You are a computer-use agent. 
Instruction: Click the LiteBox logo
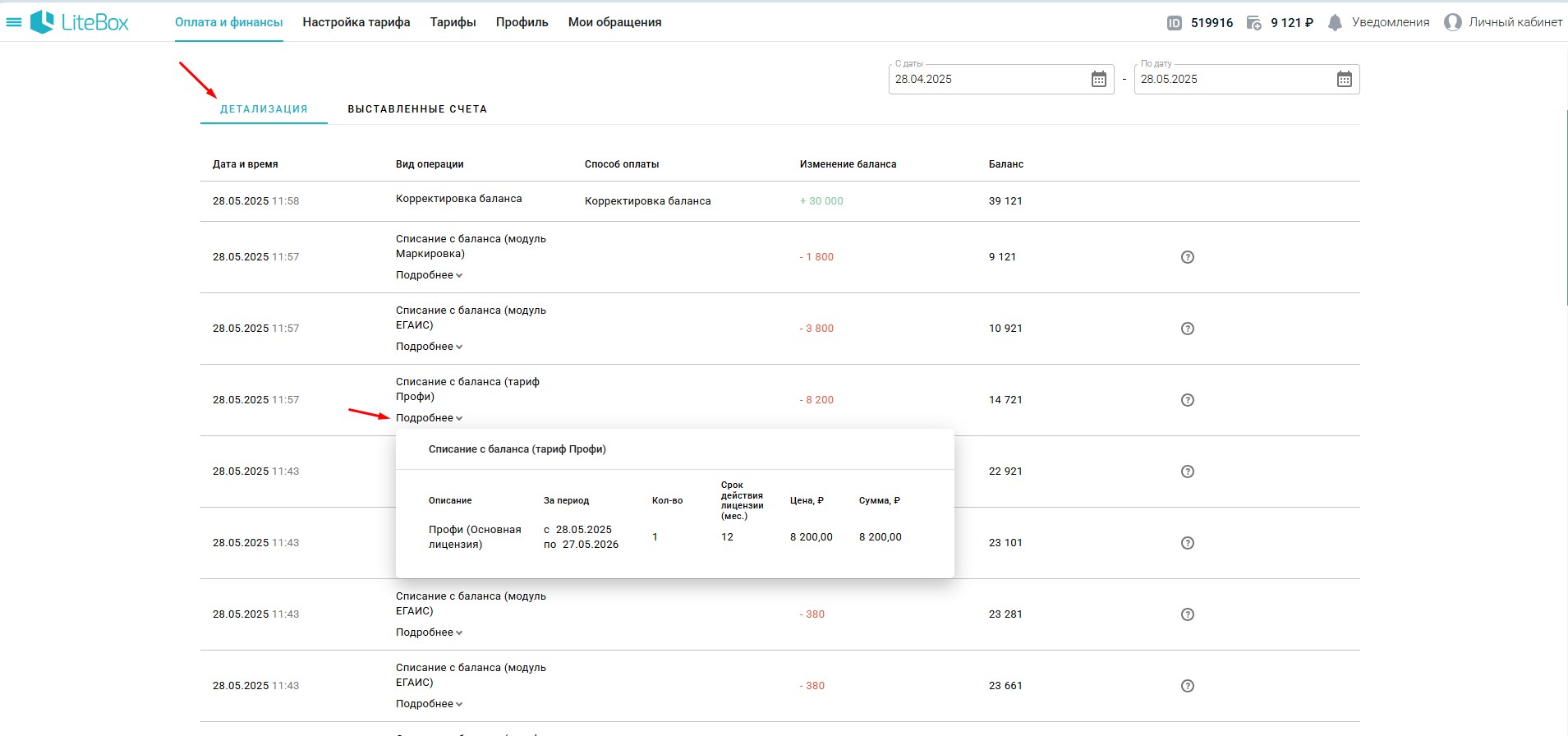80,22
